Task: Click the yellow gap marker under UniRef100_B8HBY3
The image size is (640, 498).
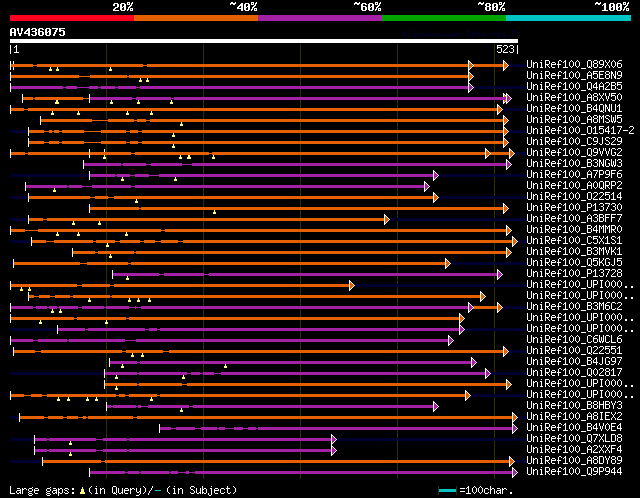Action: tap(182, 410)
